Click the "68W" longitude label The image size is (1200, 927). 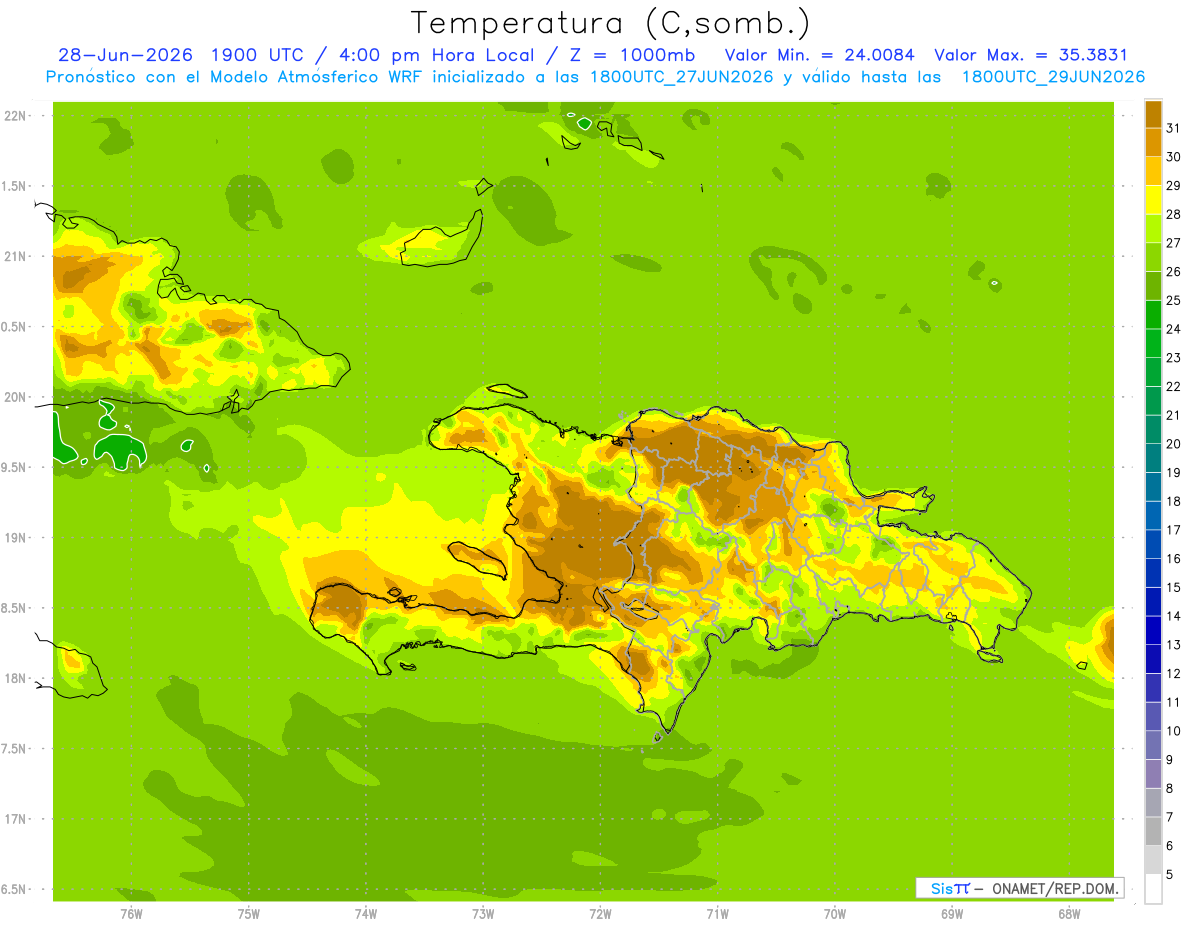point(1069,913)
